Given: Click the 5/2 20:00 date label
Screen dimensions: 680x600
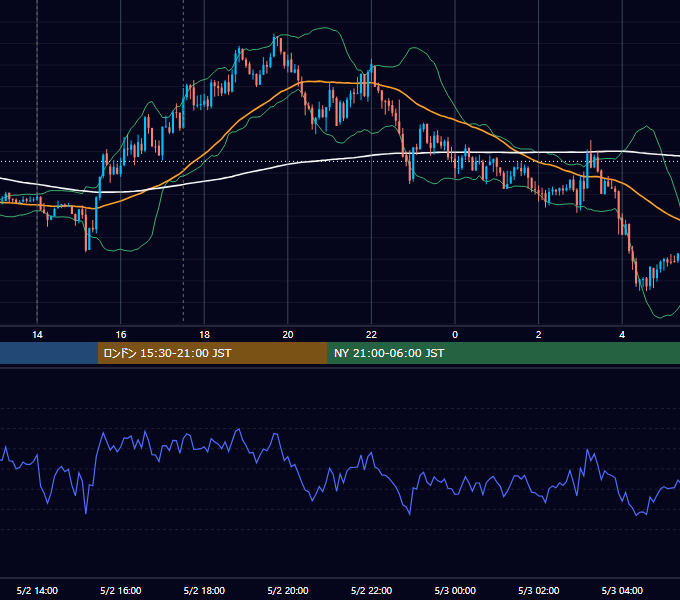Looking at the screenshot, I should pyautogui.click(x=288, y=590).
